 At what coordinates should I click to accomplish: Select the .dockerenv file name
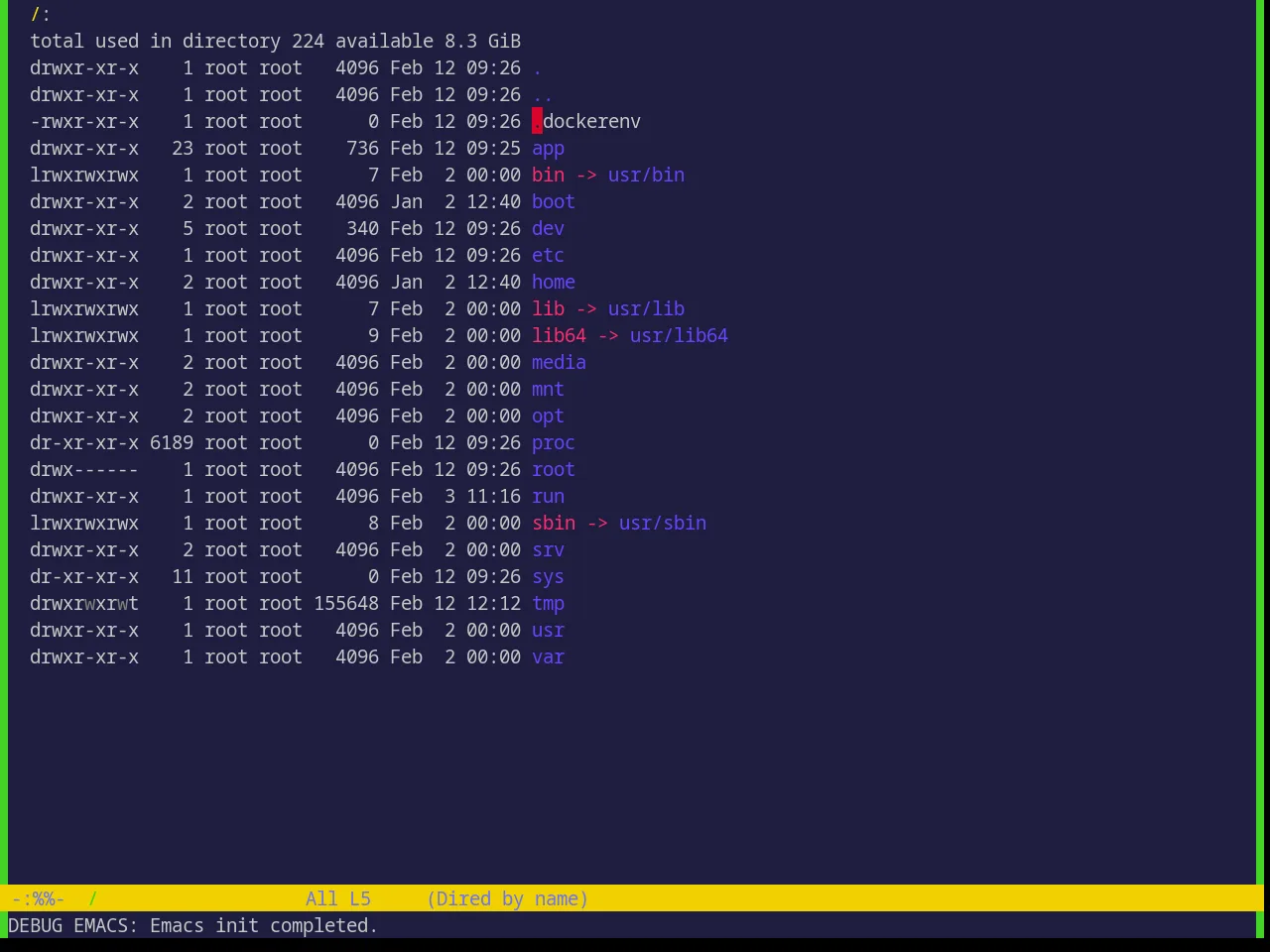(x=586, y=122)
